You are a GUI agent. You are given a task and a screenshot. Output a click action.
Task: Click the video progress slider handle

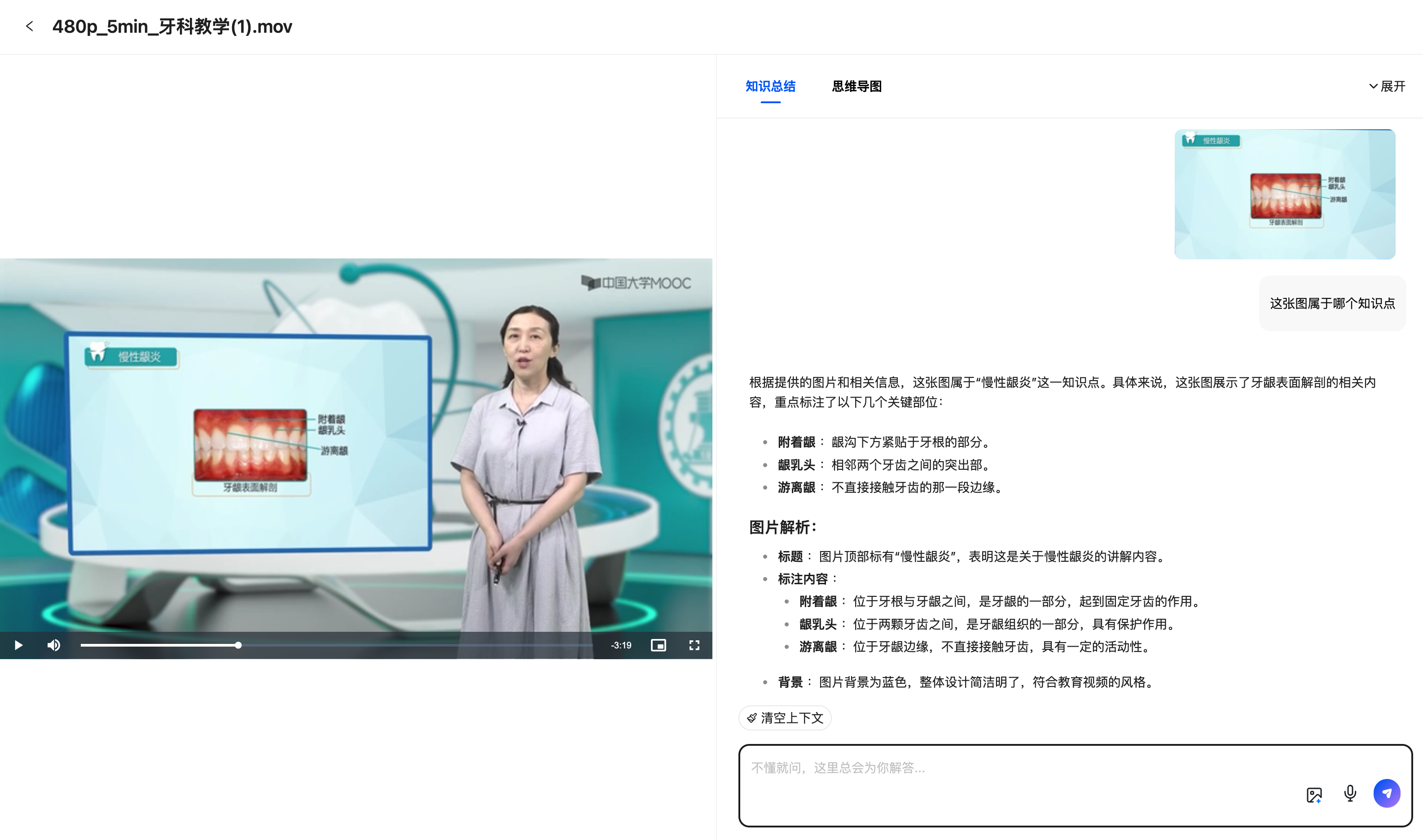click(238, 645)
